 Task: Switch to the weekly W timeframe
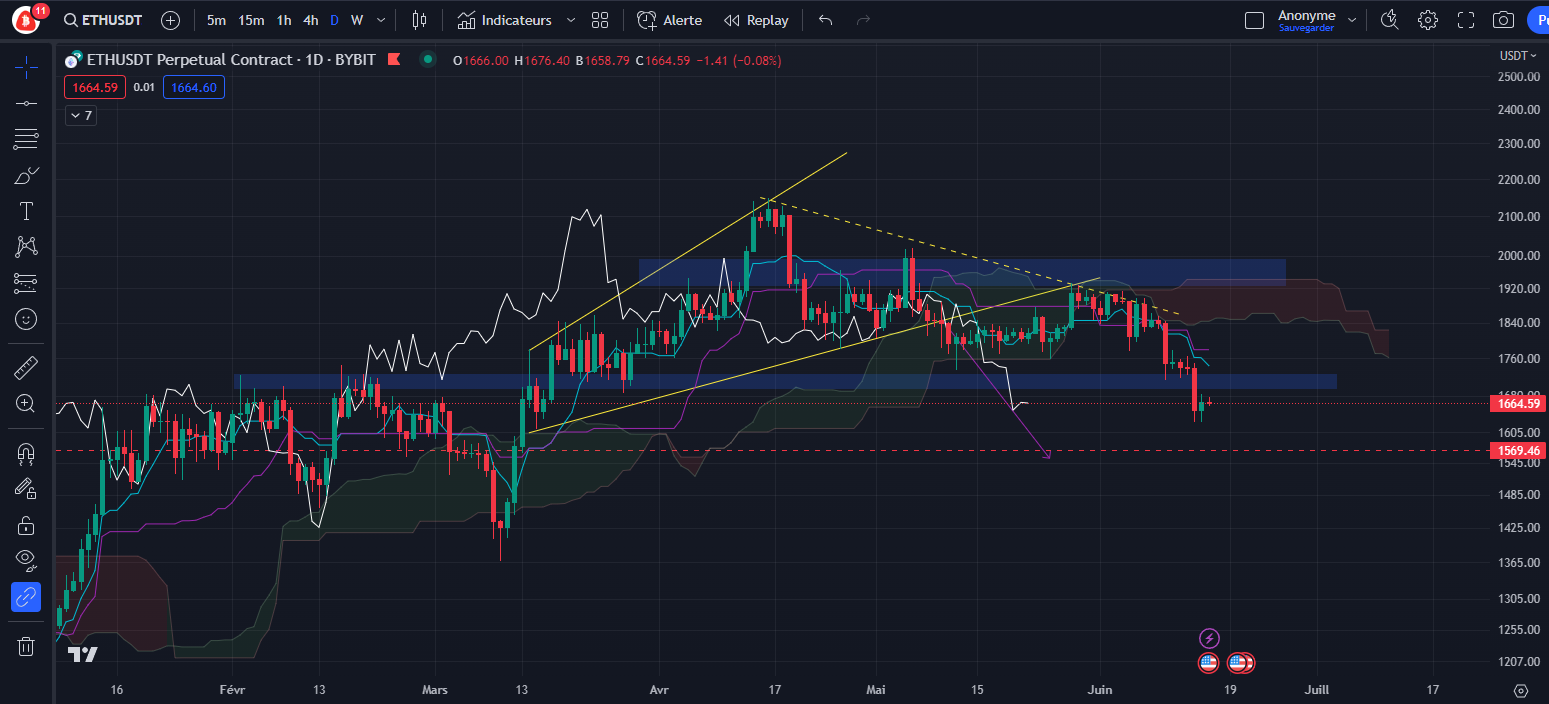(356, 19)
